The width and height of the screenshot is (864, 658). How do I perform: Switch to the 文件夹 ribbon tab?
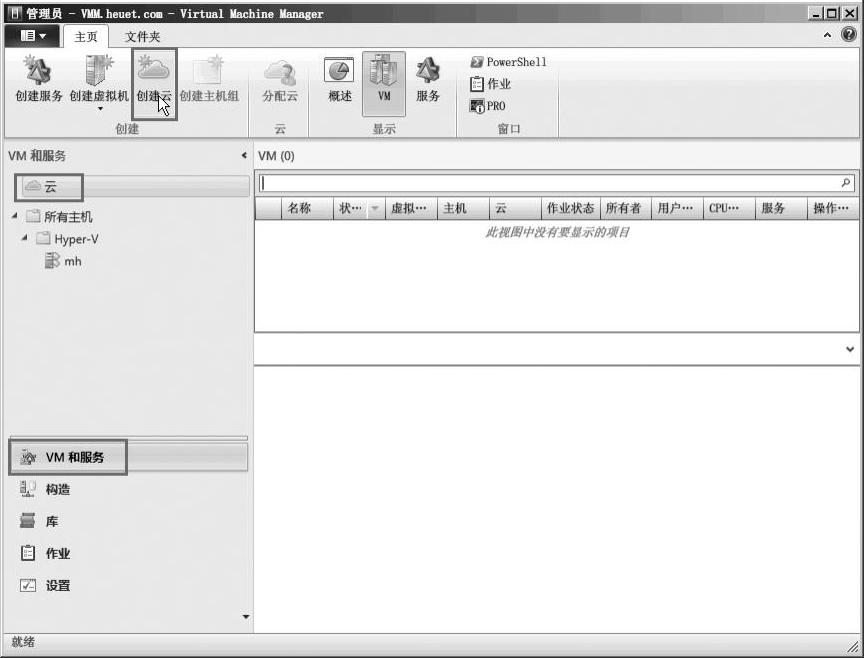tap(142, 37)
